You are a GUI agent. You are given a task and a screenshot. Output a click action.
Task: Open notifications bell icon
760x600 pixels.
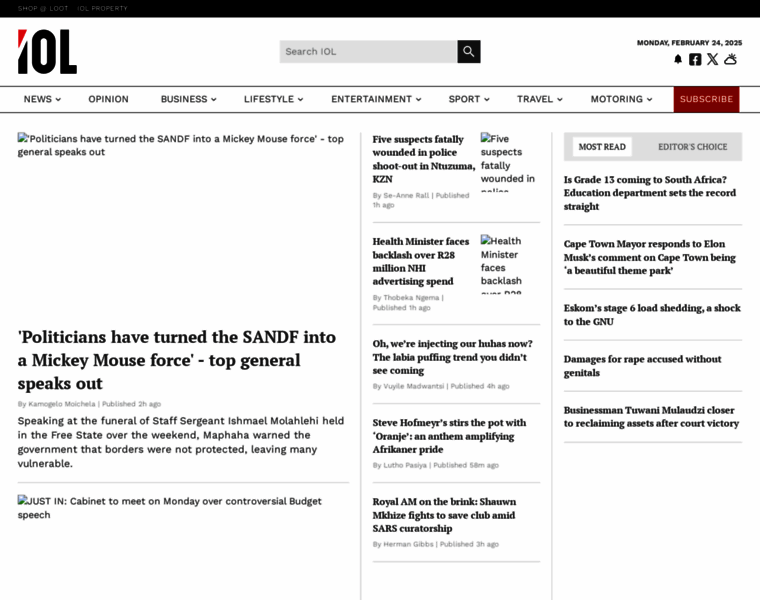(x=678, y=59)
